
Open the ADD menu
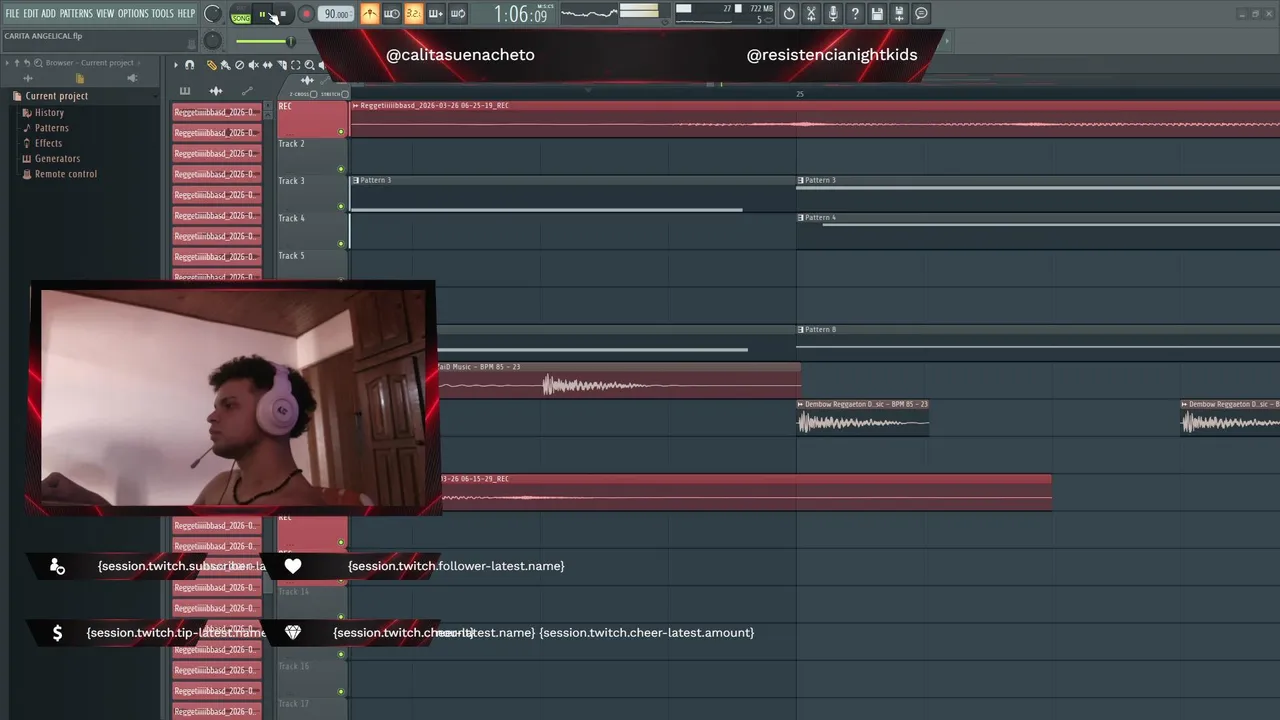pyautogui.click(x=49, y=14)
